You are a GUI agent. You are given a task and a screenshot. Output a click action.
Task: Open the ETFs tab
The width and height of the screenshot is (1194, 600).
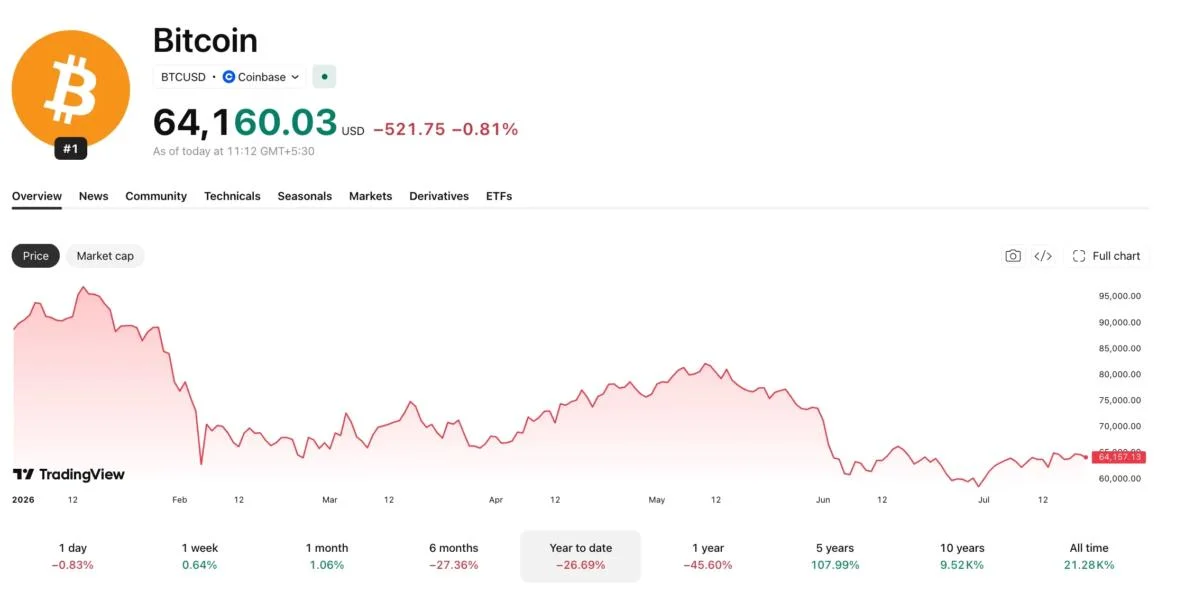(499, 196)
